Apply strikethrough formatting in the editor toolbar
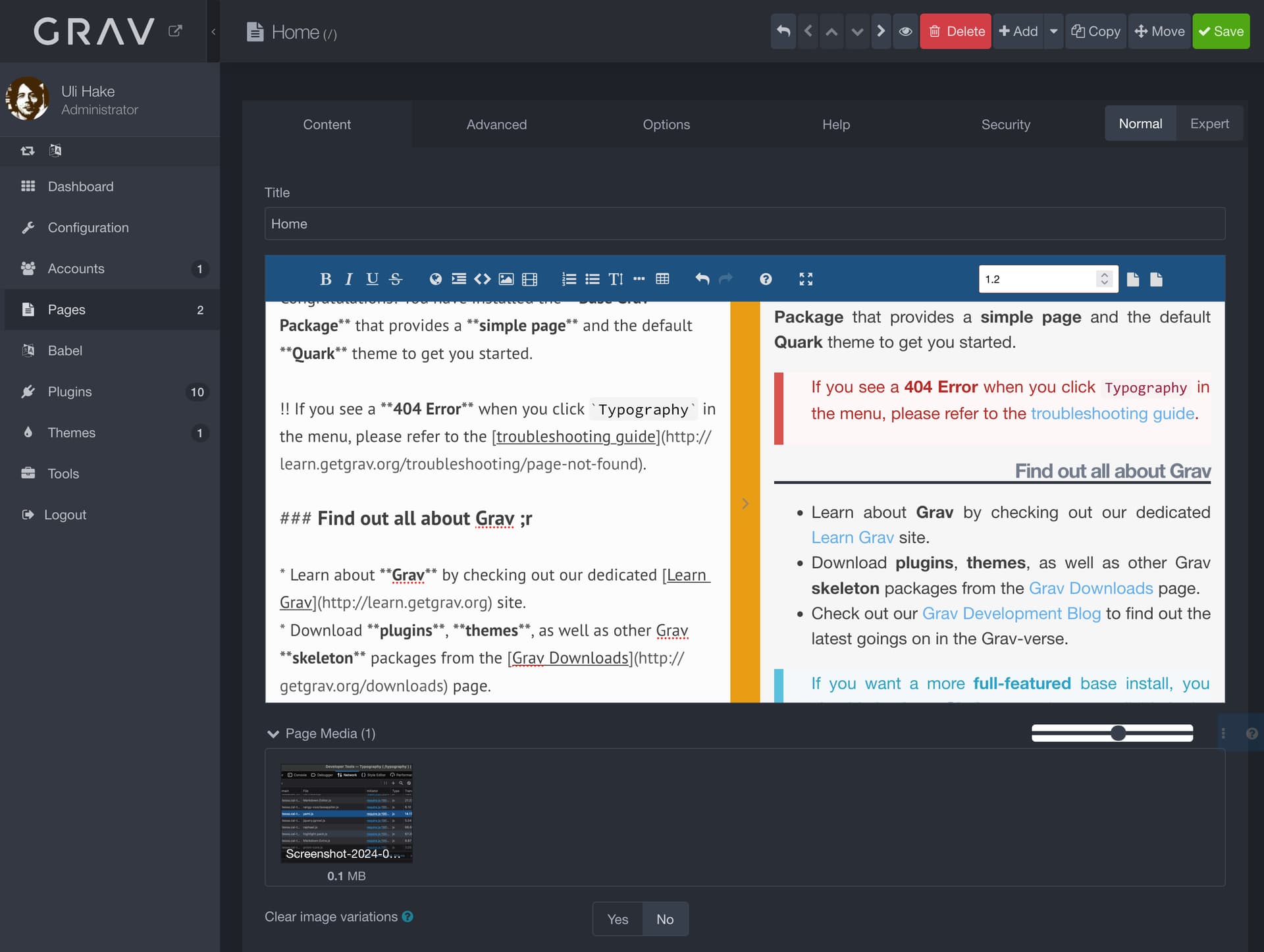Screen dimensions: 1264x952 (x=396, y=279)
